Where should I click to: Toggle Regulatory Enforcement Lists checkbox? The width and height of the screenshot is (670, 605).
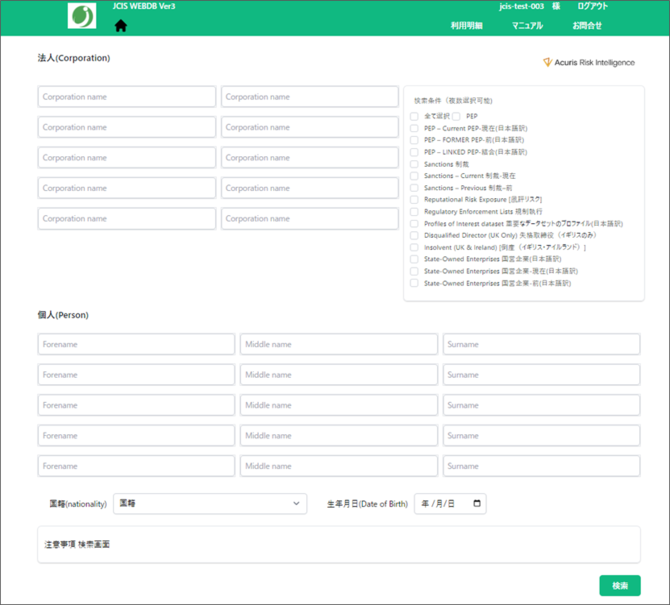click(415, 212)
